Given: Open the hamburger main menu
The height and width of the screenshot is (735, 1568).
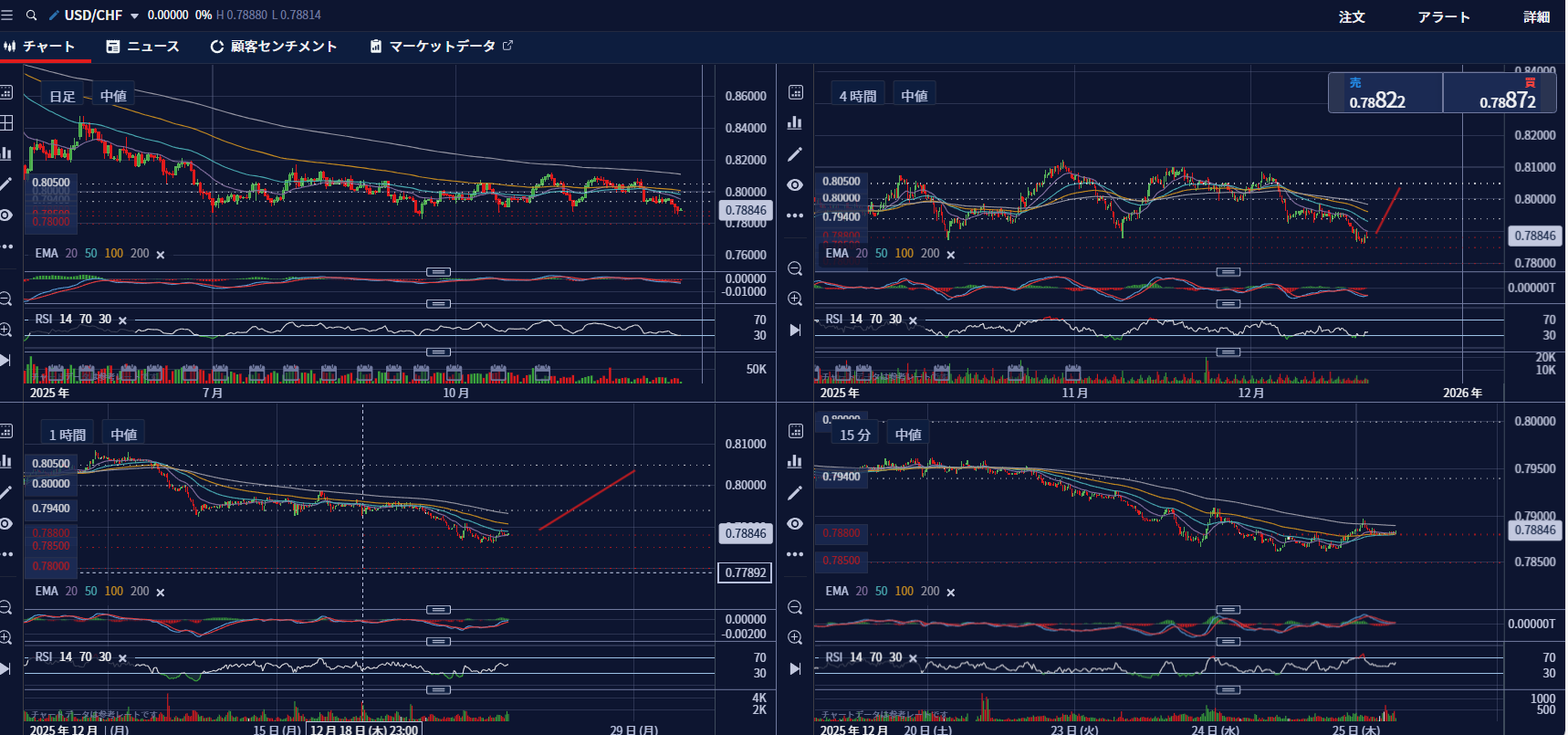Looking at the screenshot, I should tap(7, 16).
